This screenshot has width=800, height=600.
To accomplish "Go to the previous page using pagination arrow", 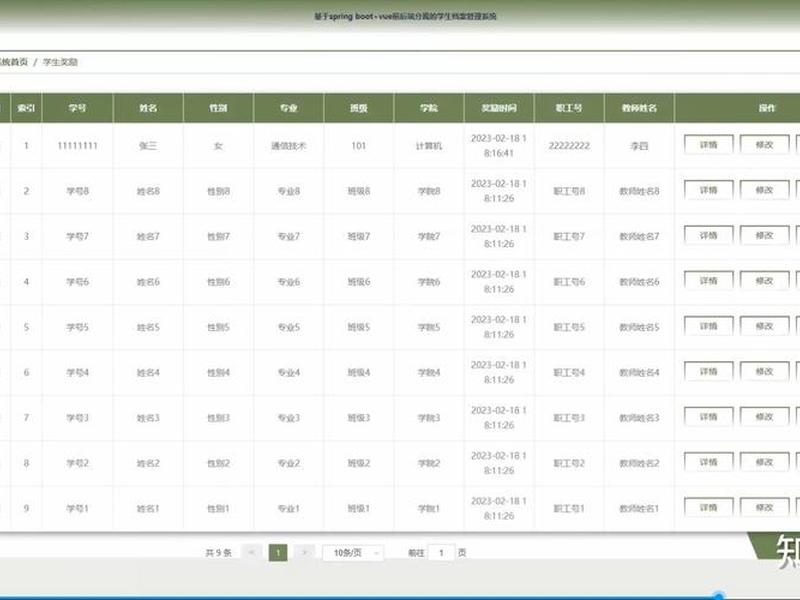I will [251, 553].
